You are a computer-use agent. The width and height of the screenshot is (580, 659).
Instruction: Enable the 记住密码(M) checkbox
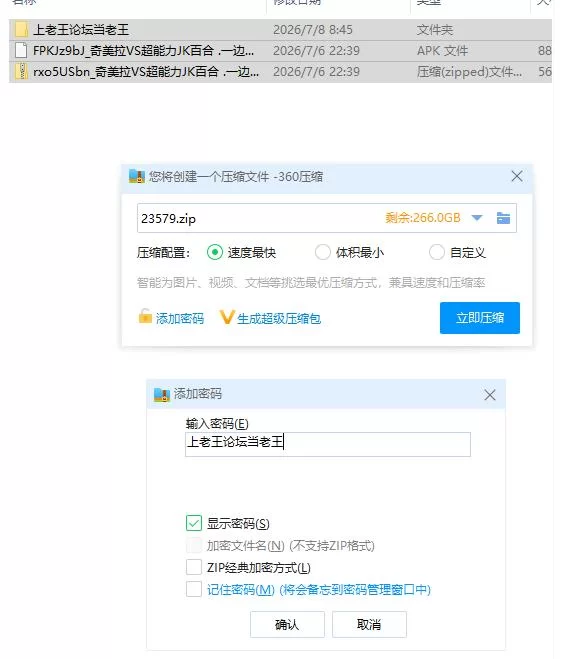pos(194,589)
